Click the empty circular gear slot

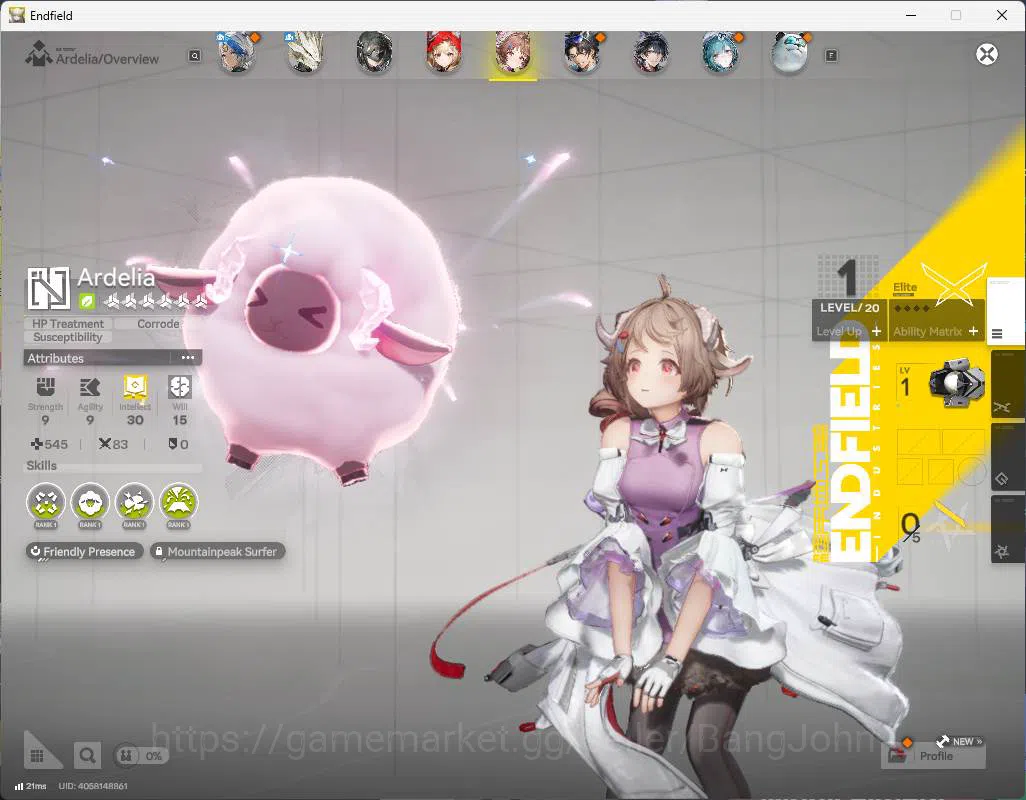971,471
